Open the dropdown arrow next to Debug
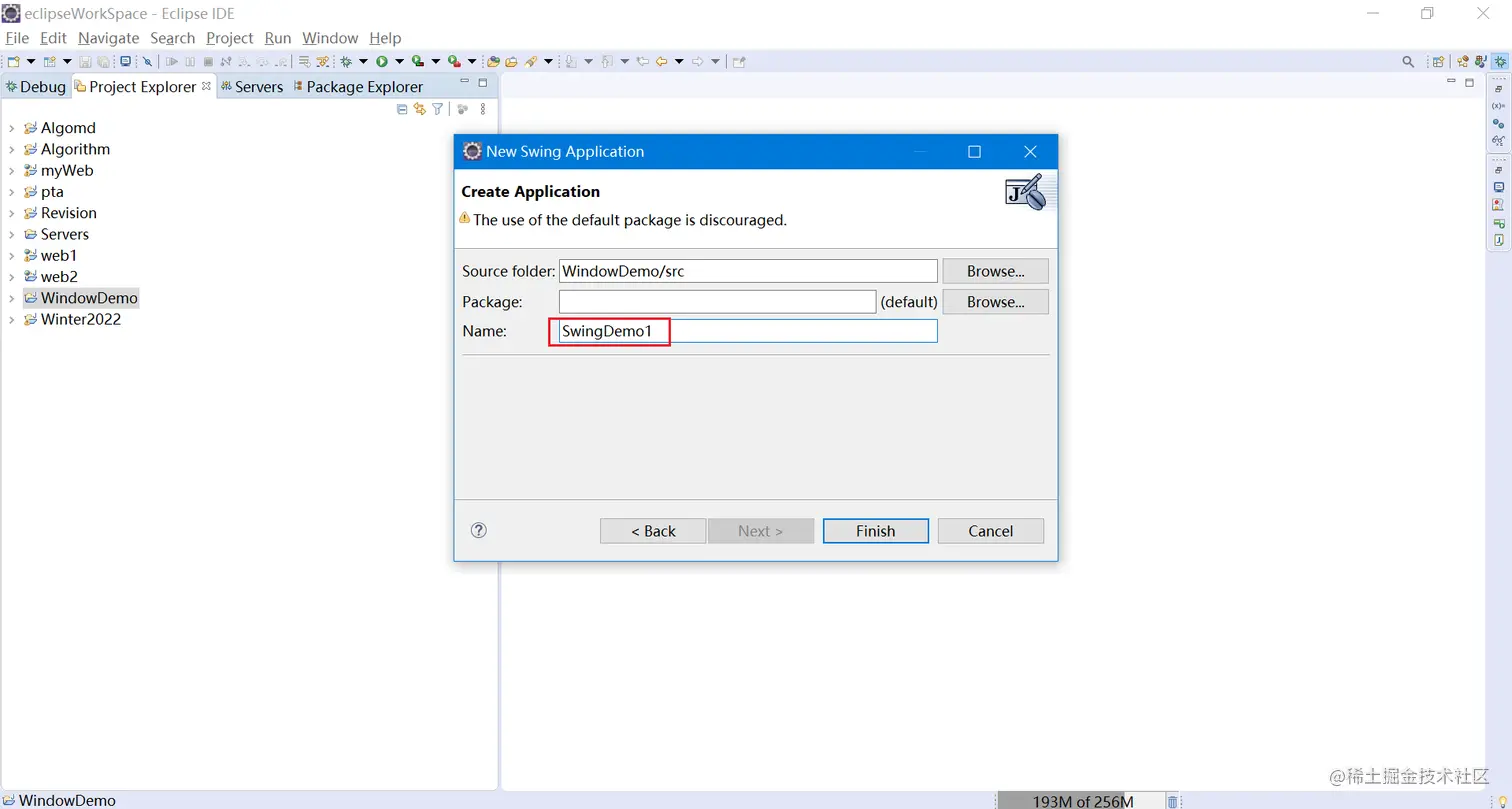Screen dimensions: 1512x809 pyautogui.click(x=362, y=61)
